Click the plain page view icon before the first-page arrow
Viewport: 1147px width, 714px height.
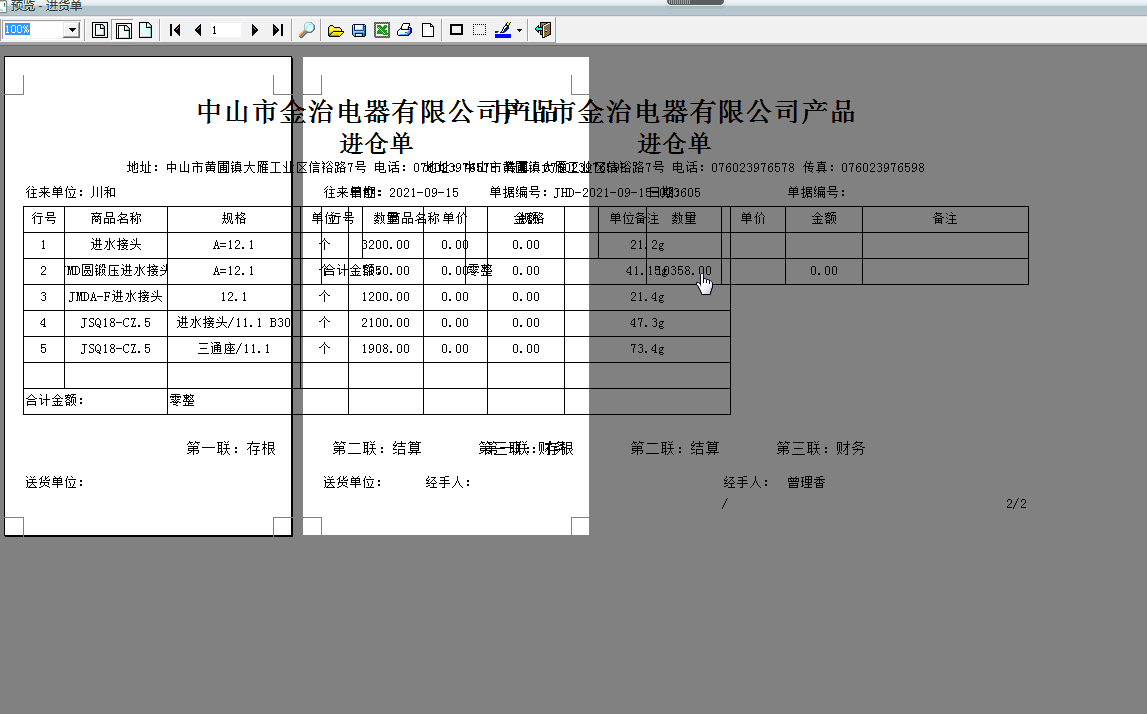[x=146, y=30]
